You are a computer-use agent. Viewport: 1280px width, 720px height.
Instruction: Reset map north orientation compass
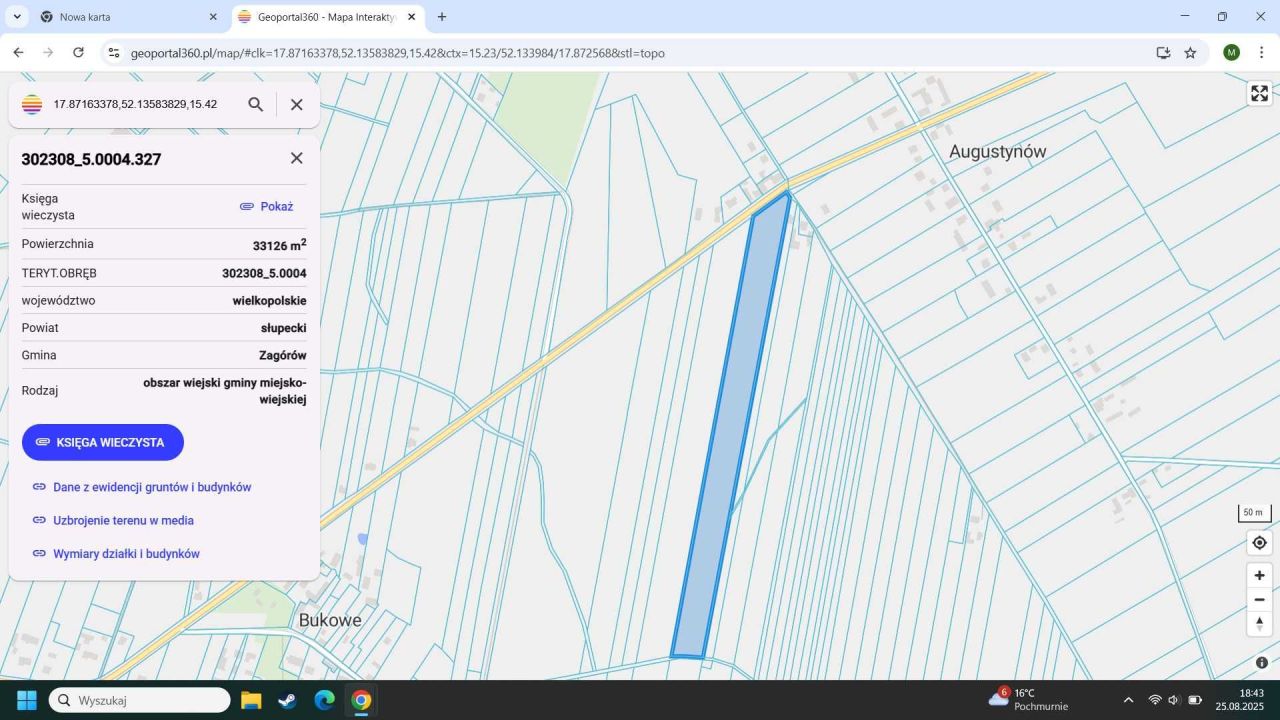[1259, 623]
